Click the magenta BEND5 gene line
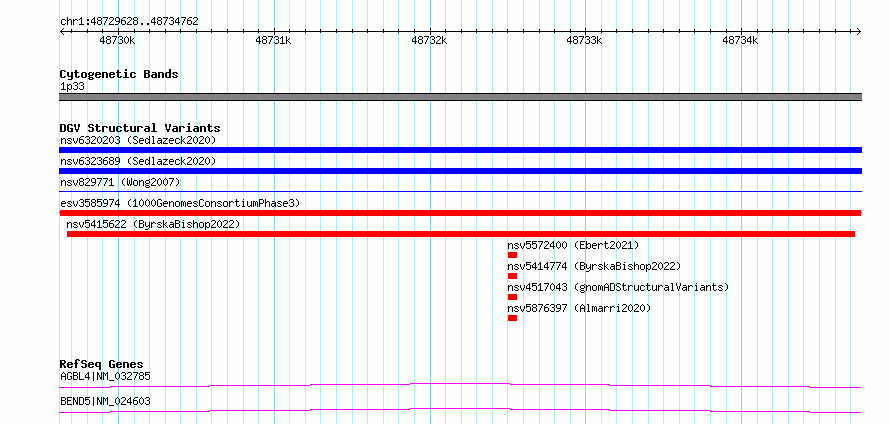 pos(460,410)
